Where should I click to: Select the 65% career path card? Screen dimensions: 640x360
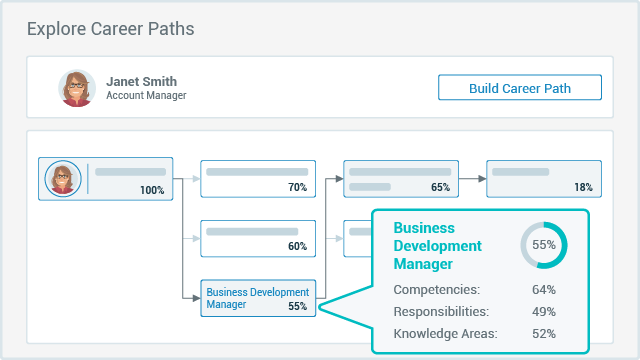click(401, 179)
